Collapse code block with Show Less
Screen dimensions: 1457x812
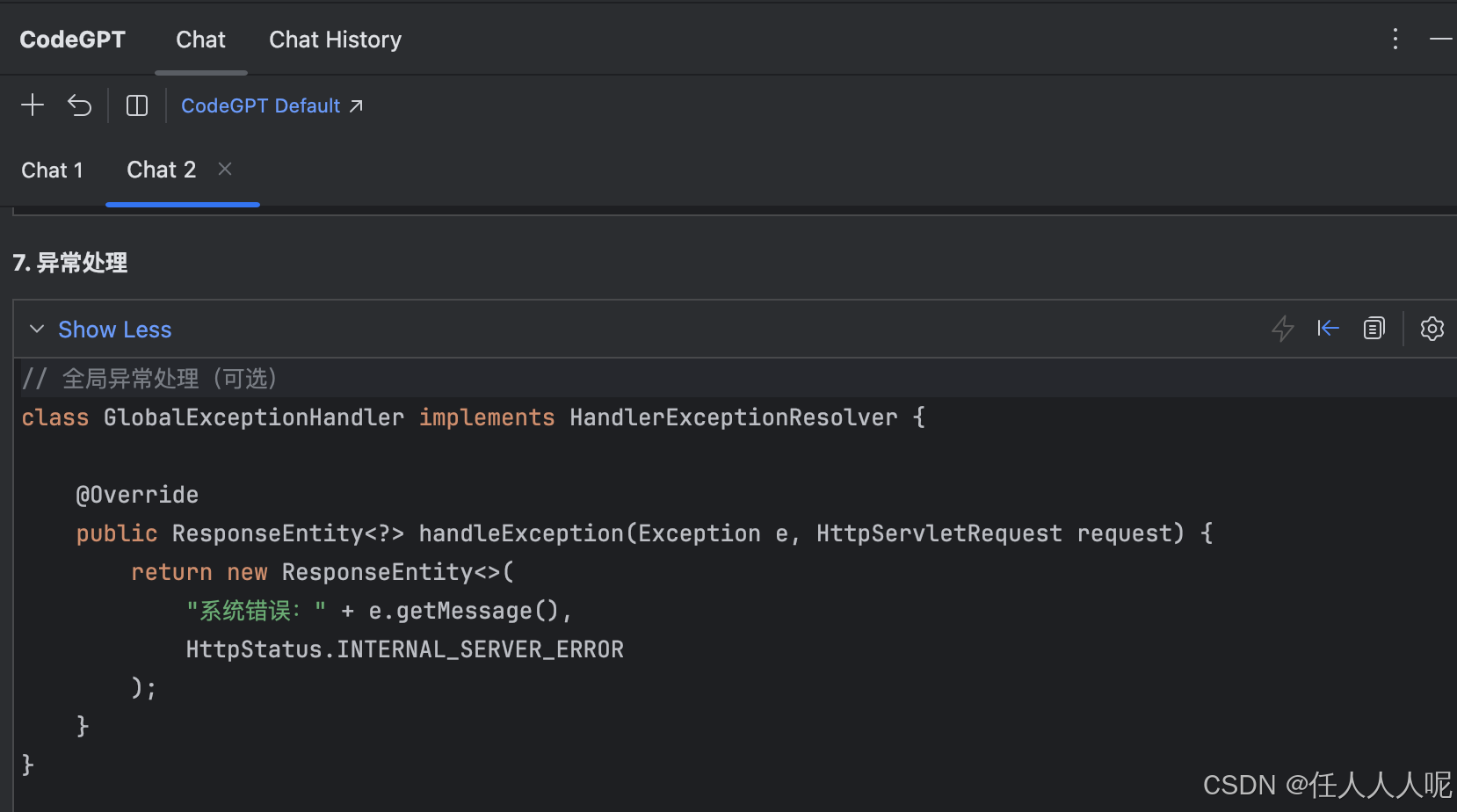pos(115,330)
